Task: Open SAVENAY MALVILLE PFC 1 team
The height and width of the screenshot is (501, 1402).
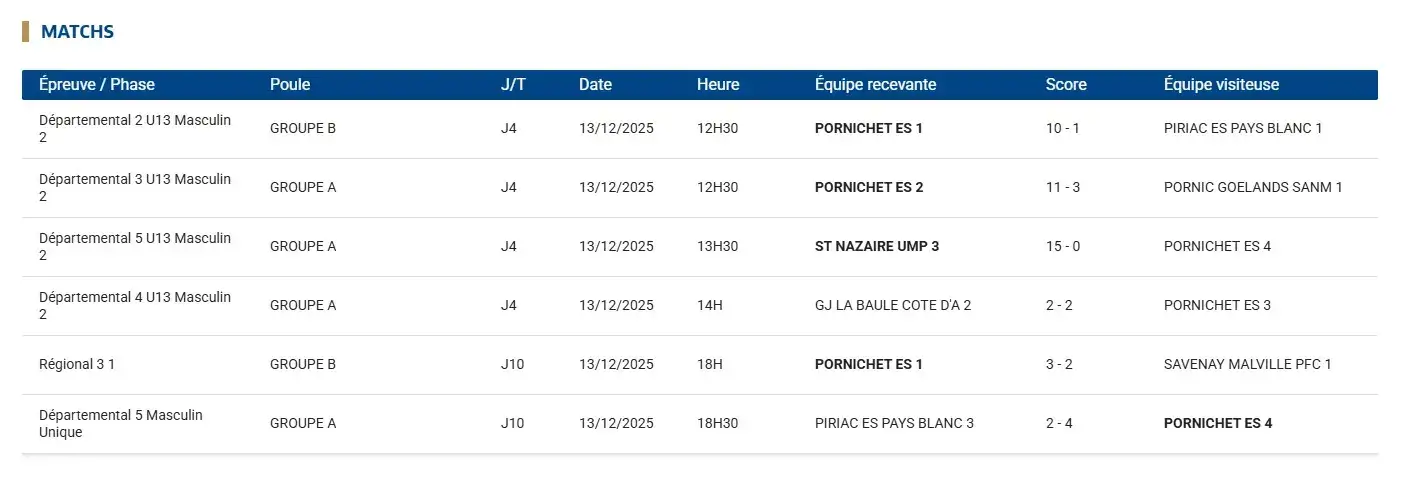Action: [1247, 365]
